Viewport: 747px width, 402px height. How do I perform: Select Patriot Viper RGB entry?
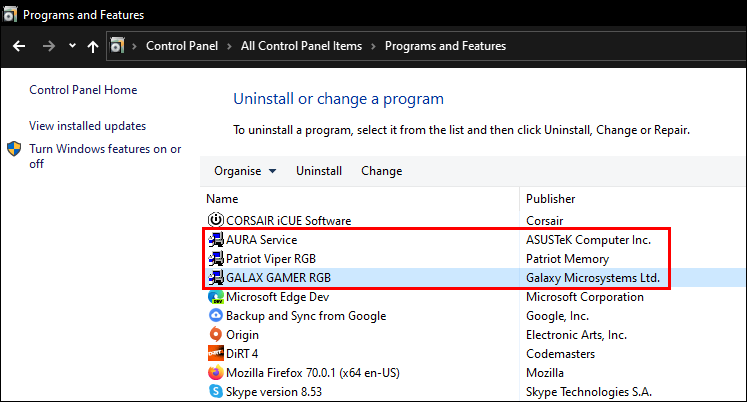click(271, 259)
